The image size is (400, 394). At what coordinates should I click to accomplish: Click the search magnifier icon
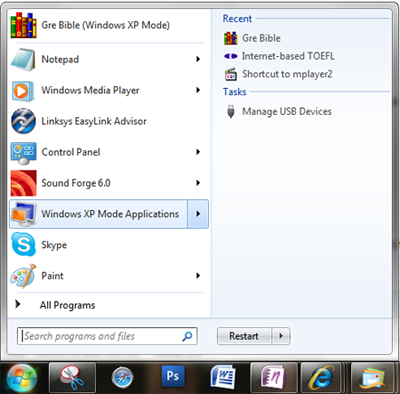pos(187,336)
